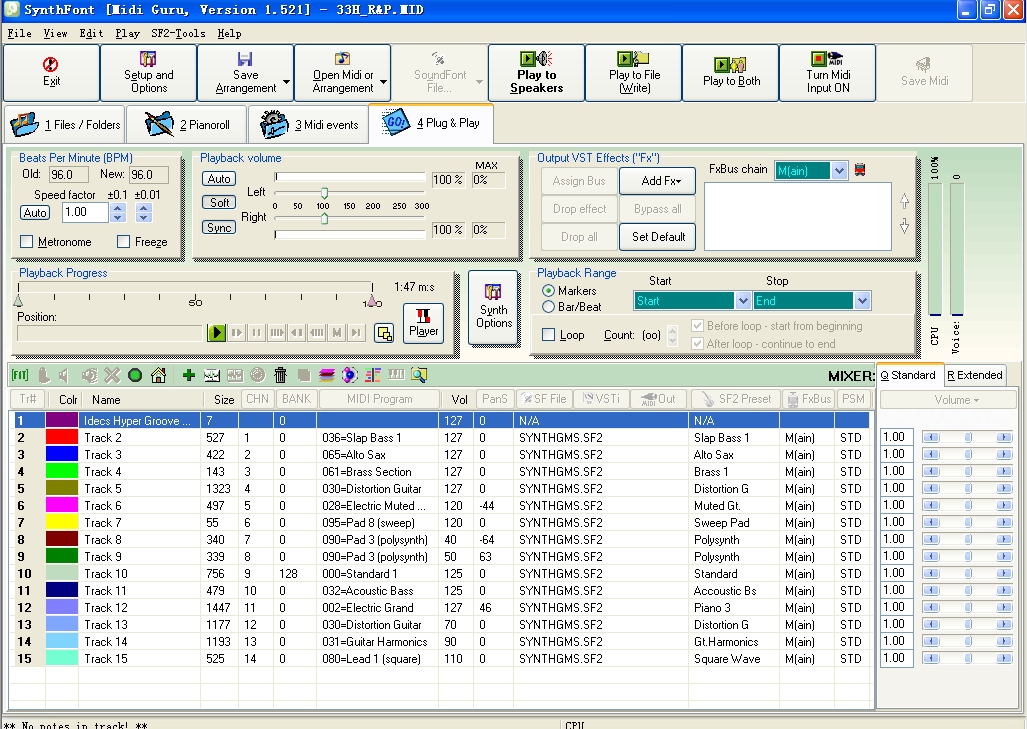Click the red color swatch of Track 2
Image resolution: width=1027 pixels, height=729 pixels.
point(61,438)
